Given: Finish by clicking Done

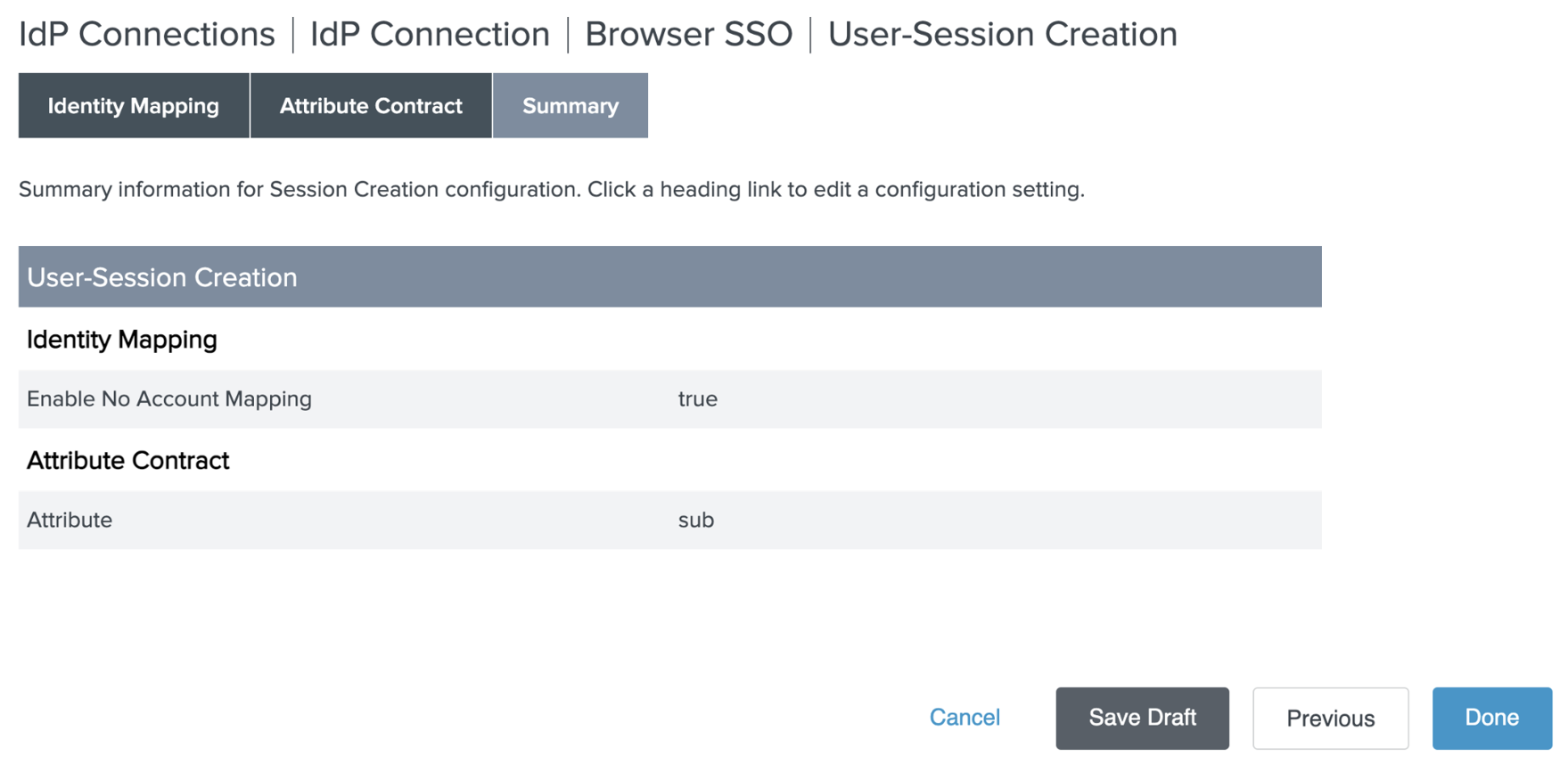Looking at the screenshot, I should (x=1491, y=718).
